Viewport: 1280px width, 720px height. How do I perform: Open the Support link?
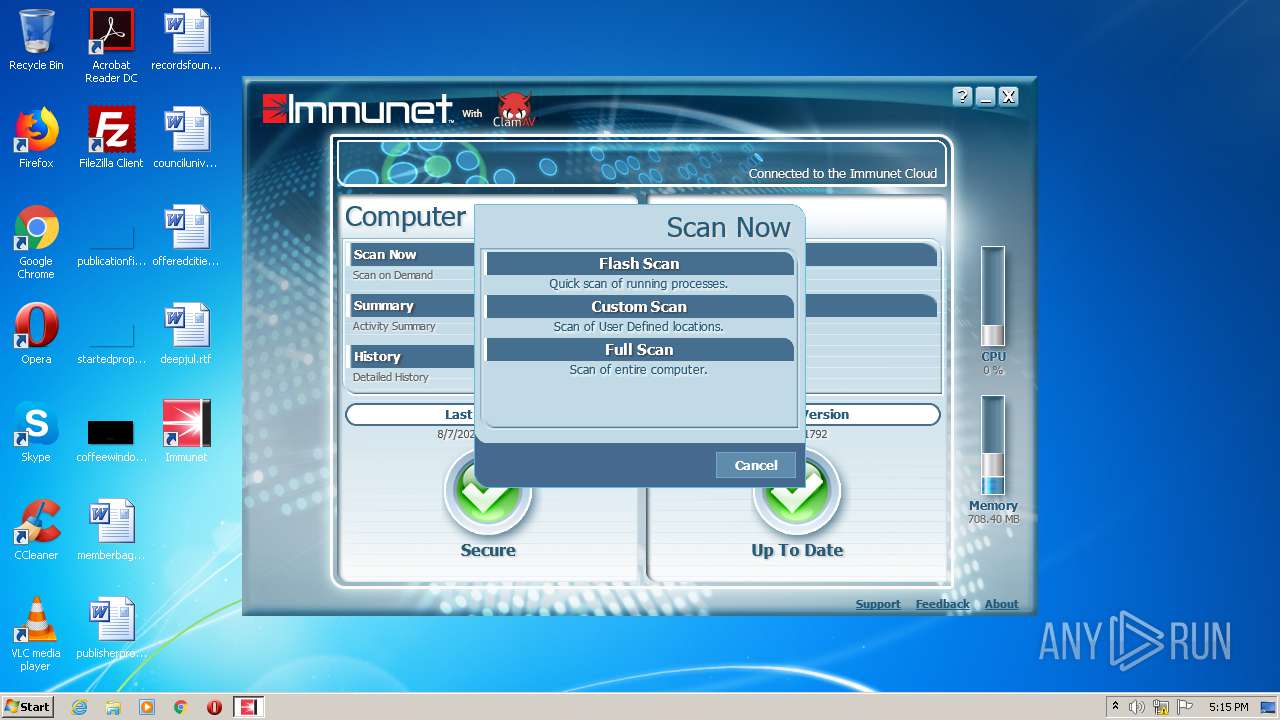click(x=878, y=604)
